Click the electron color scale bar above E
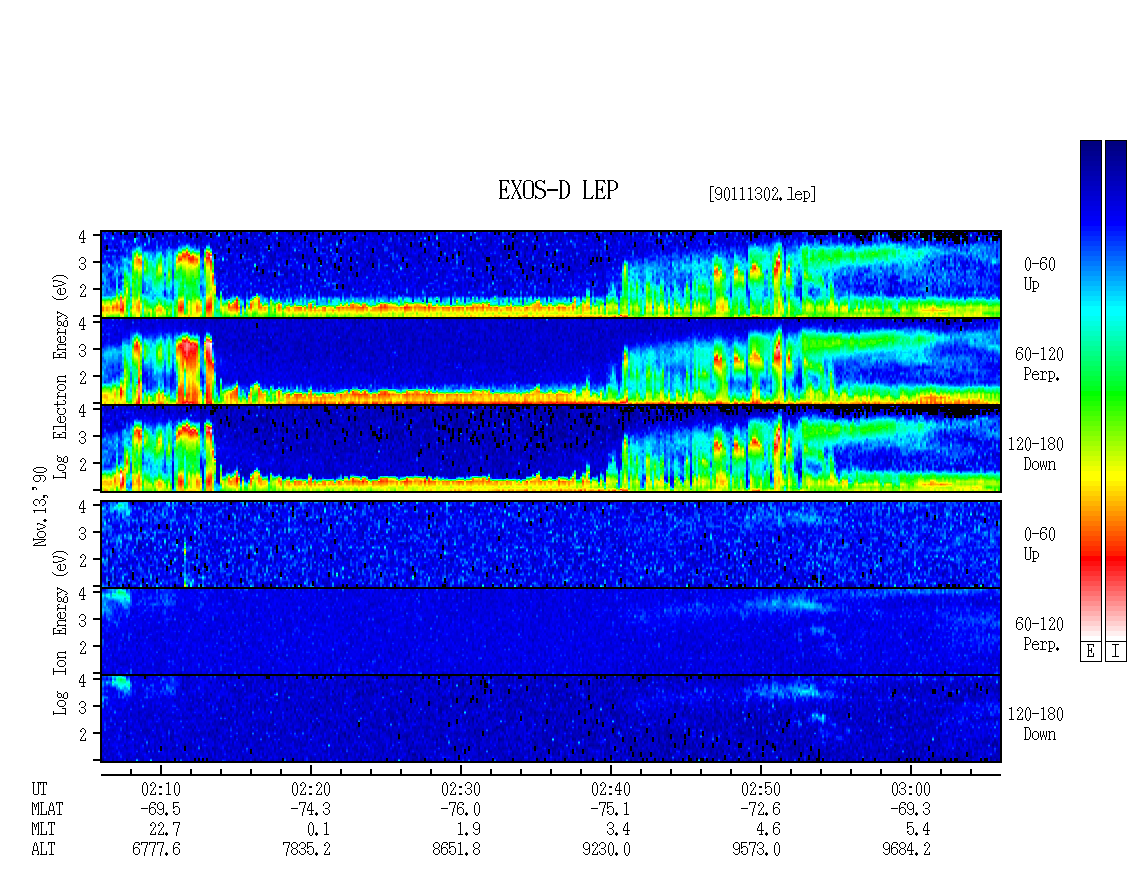This screenshot has height=875, width=1130. pyautogui.click(x=1090, y=390)
